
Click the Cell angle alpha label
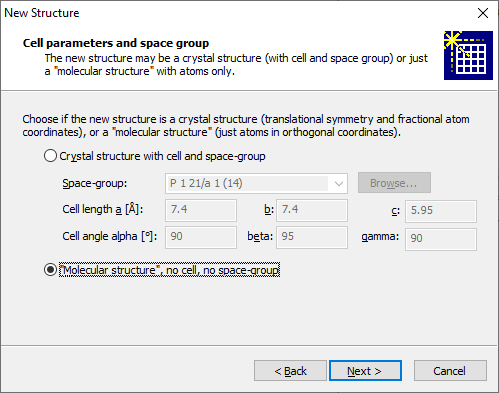[110, 236]
